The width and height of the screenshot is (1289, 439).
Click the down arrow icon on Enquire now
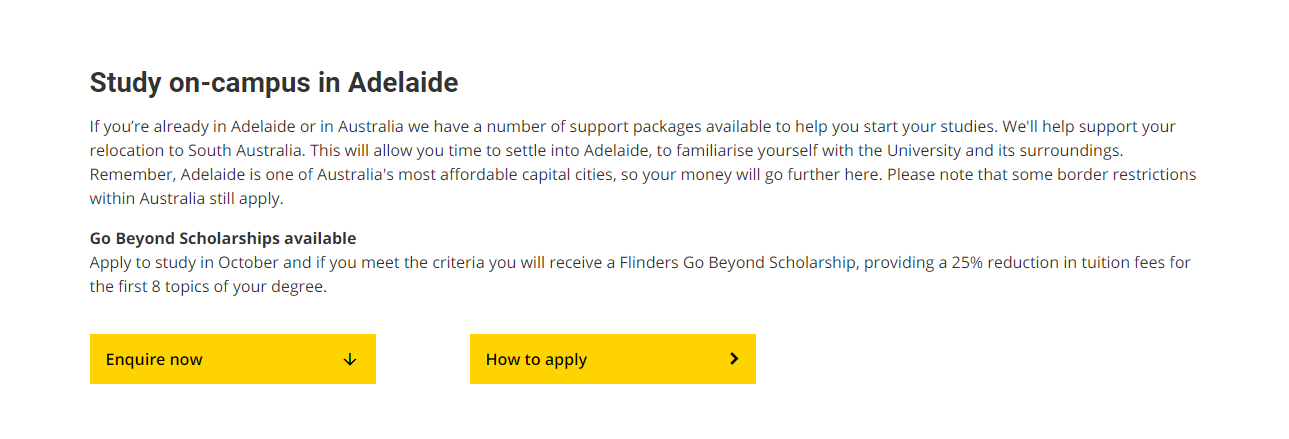[349, 360]
